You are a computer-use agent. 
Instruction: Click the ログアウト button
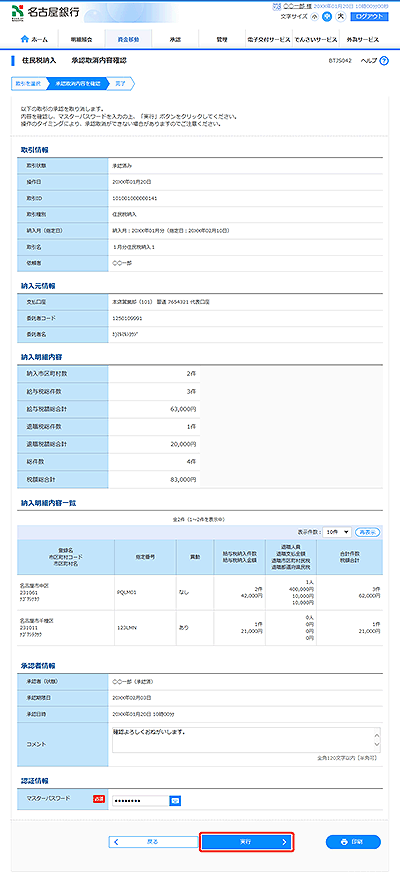369,16
